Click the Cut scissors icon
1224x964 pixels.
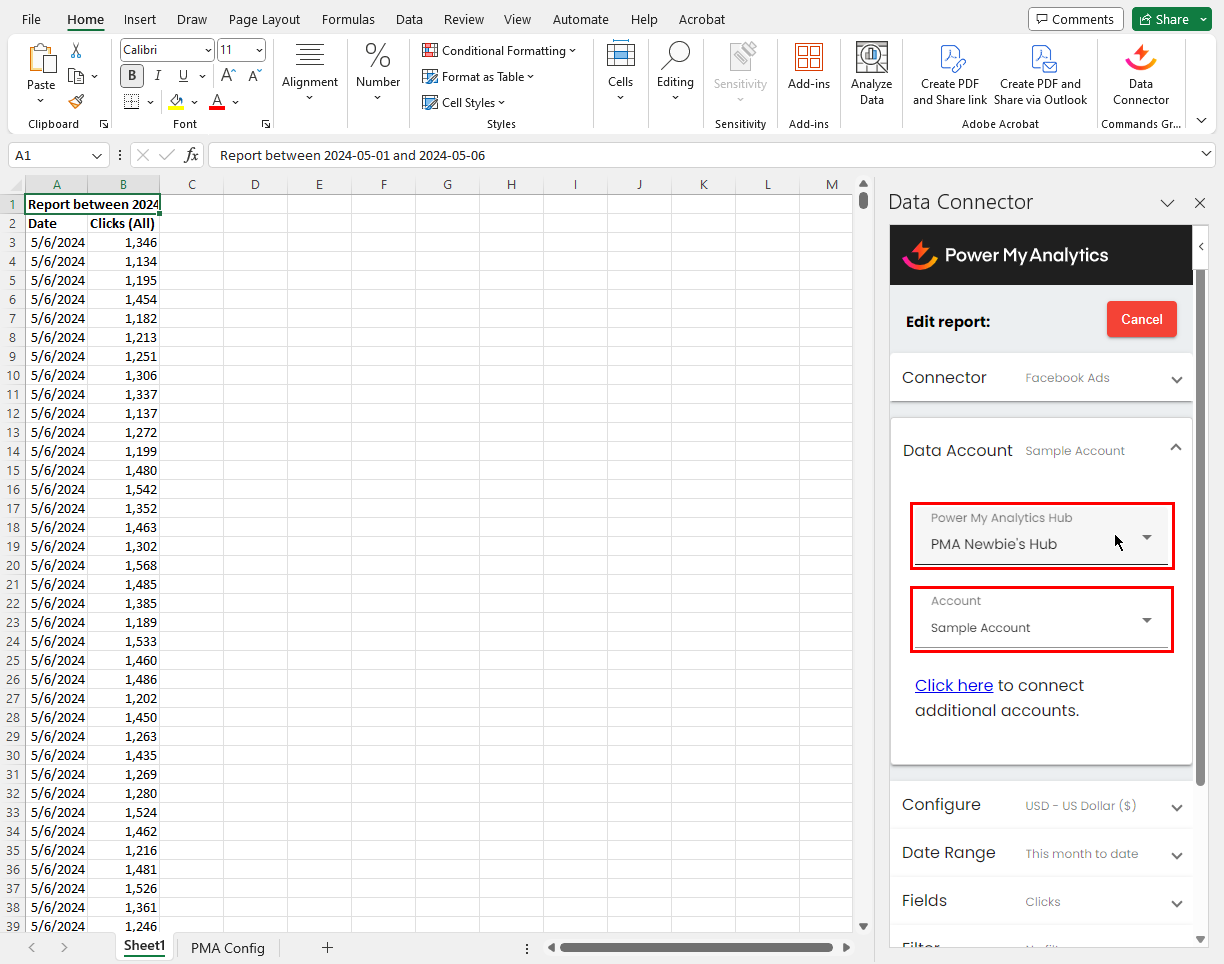tap(76, 51)
